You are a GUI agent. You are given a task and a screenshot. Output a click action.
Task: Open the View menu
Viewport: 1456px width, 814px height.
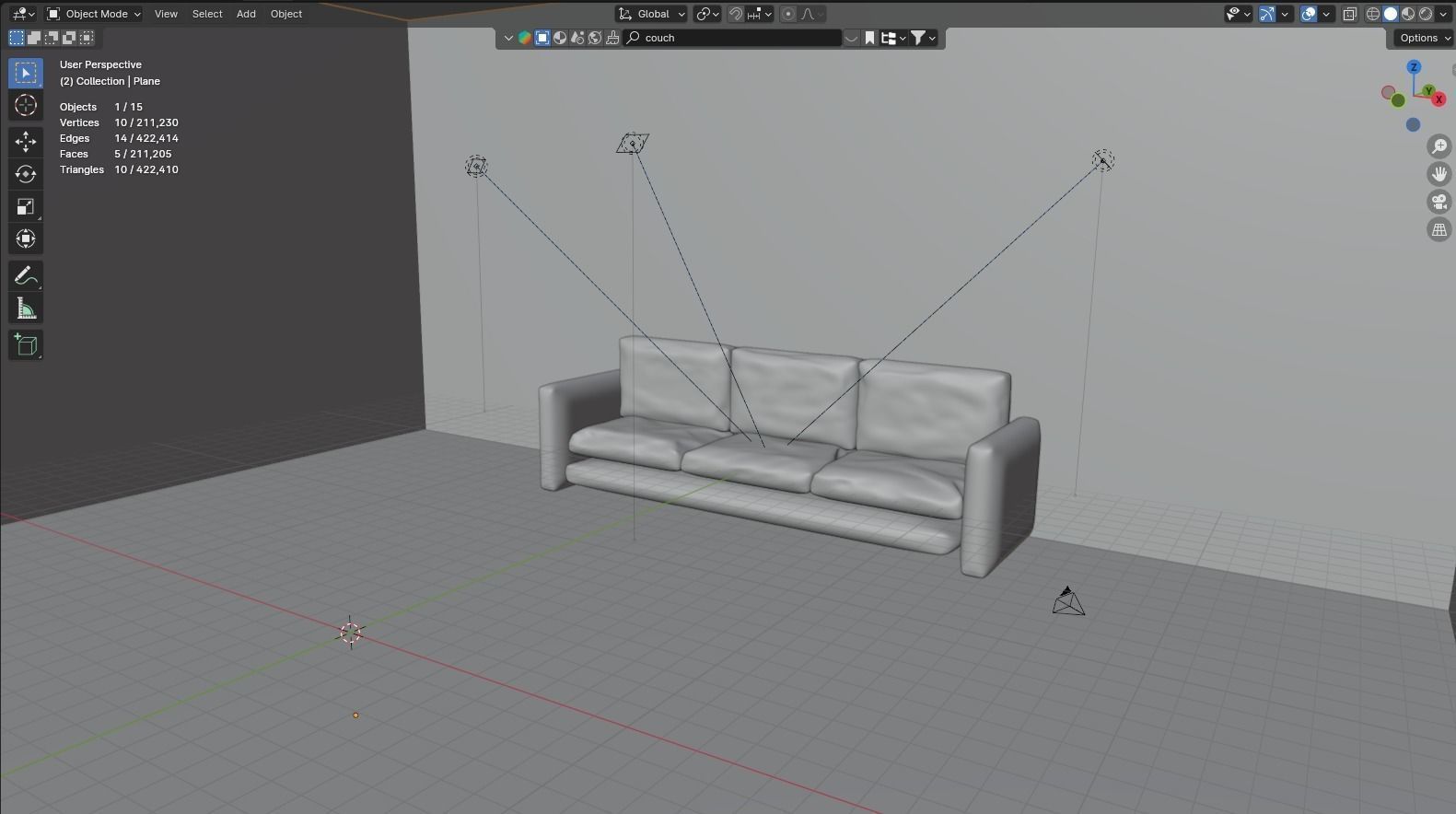pyautogui.click(x=166, y=14)
